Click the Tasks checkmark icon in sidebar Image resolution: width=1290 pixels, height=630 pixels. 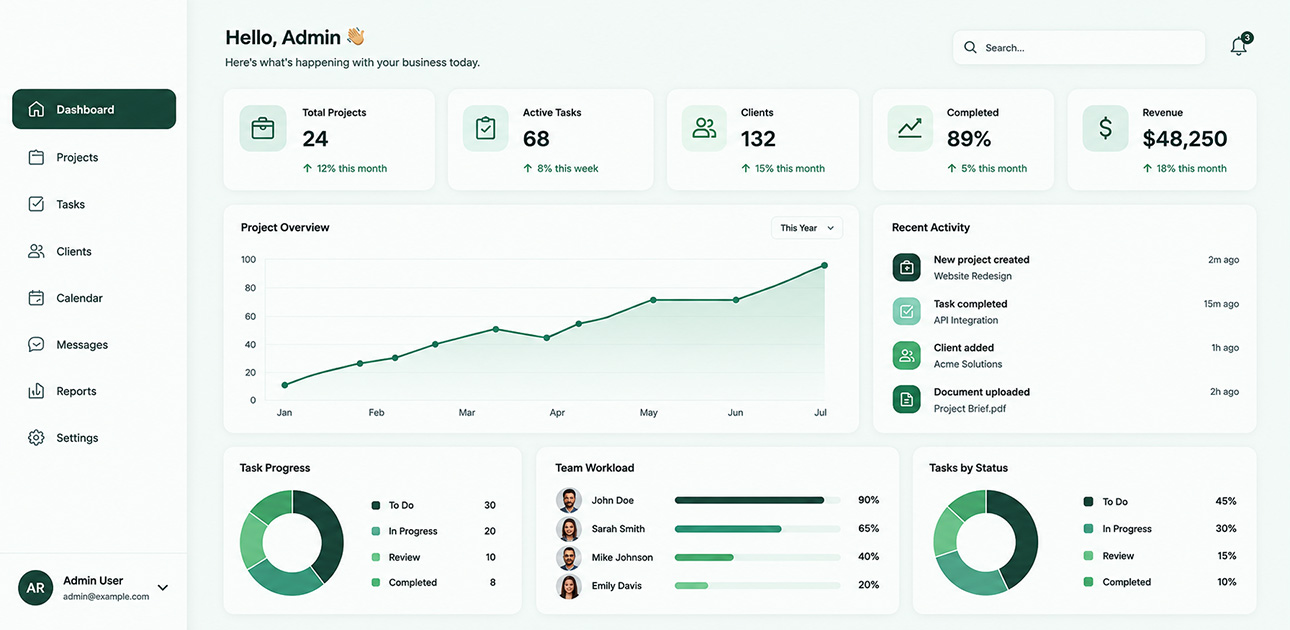click(x=36, y=204)
